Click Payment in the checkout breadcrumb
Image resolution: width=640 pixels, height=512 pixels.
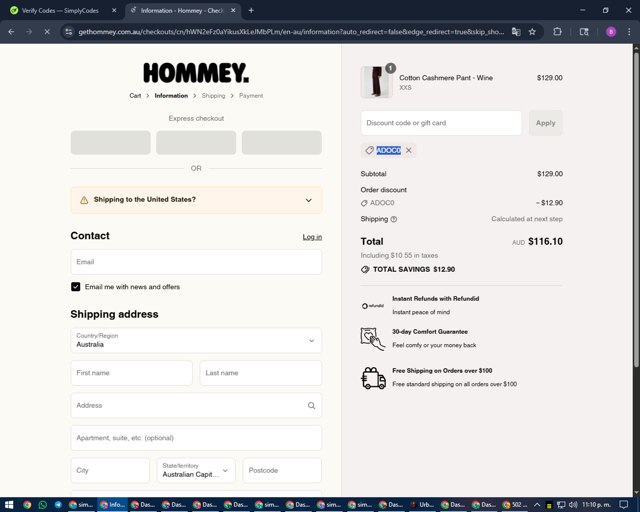(x=251, y=96)
